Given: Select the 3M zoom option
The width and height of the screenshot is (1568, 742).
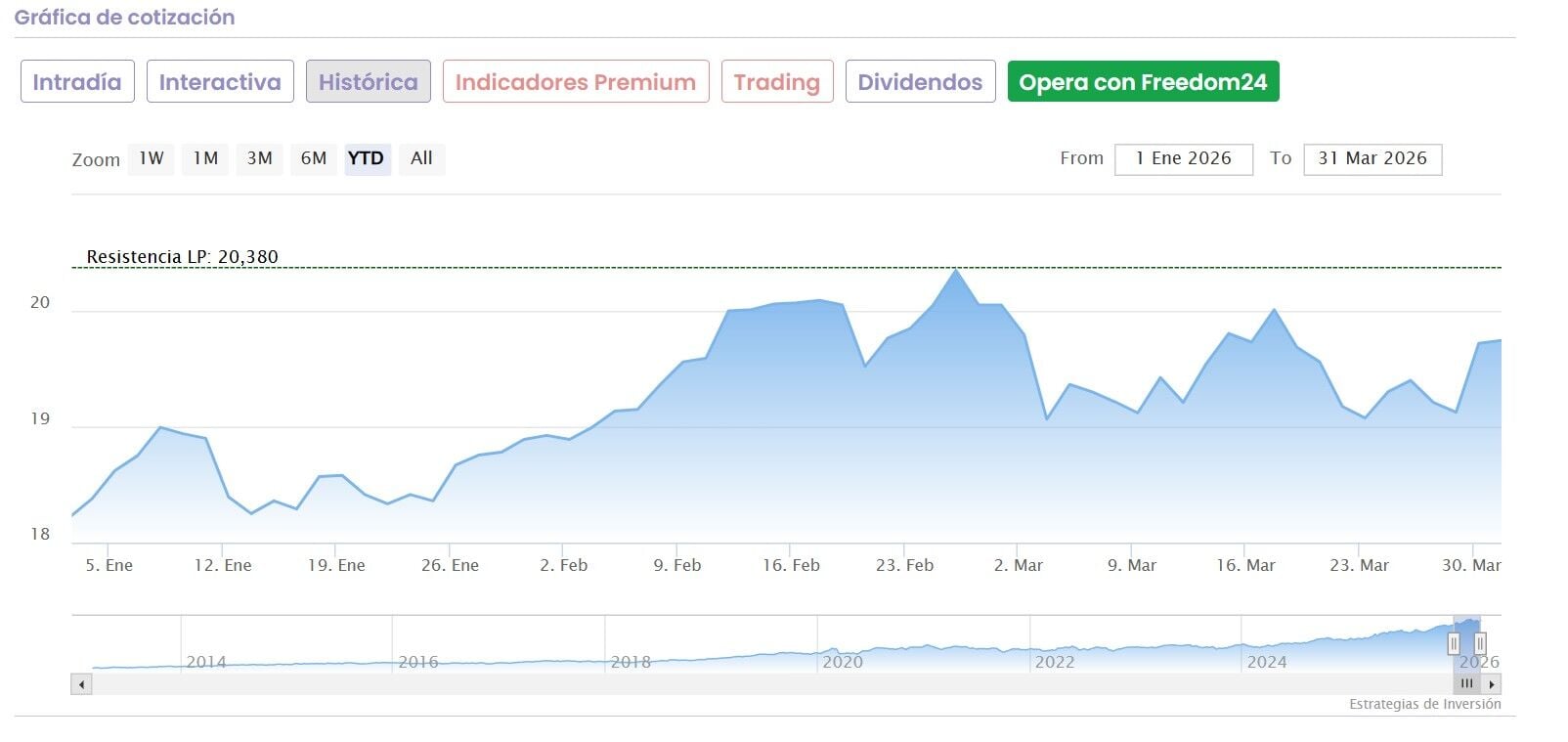Looking at the screenshot, I should (x=259, y=158).
